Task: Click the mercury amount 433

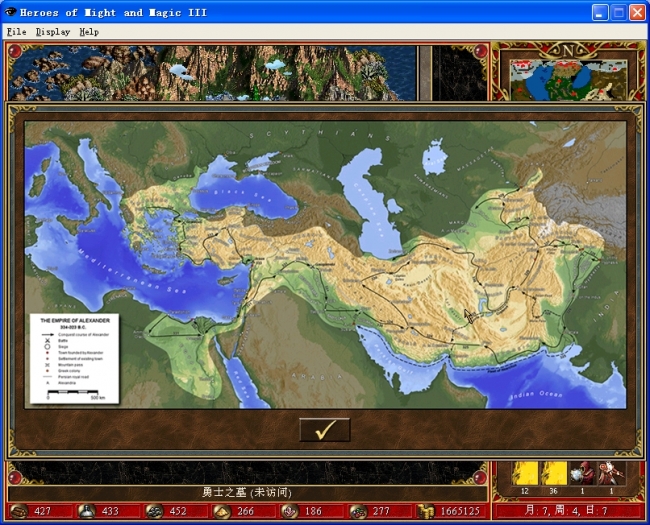Action: [x=110, y=511]
